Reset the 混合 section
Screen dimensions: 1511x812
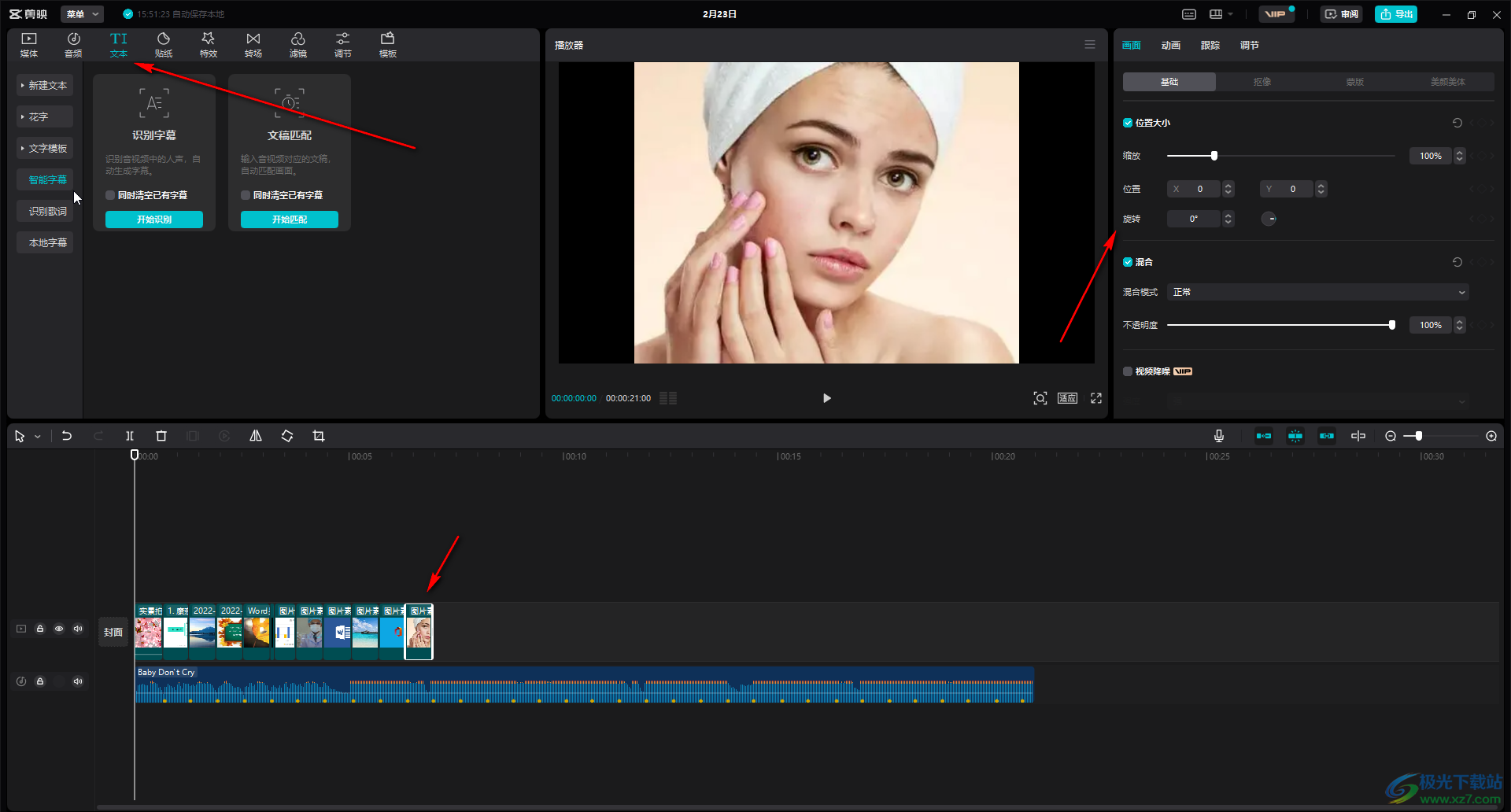(1457, 262)
